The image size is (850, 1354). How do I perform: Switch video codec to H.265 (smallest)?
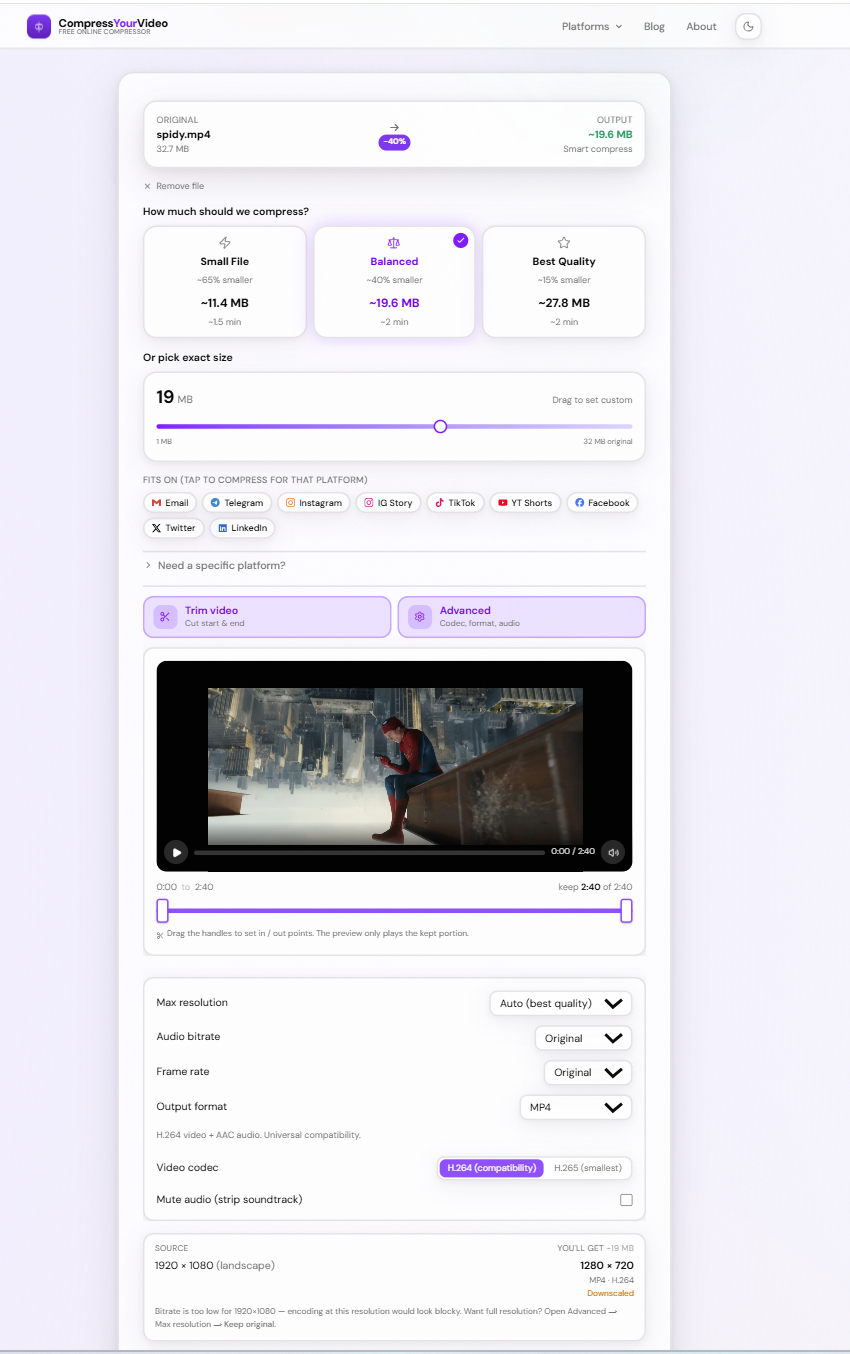(590, 1167)
